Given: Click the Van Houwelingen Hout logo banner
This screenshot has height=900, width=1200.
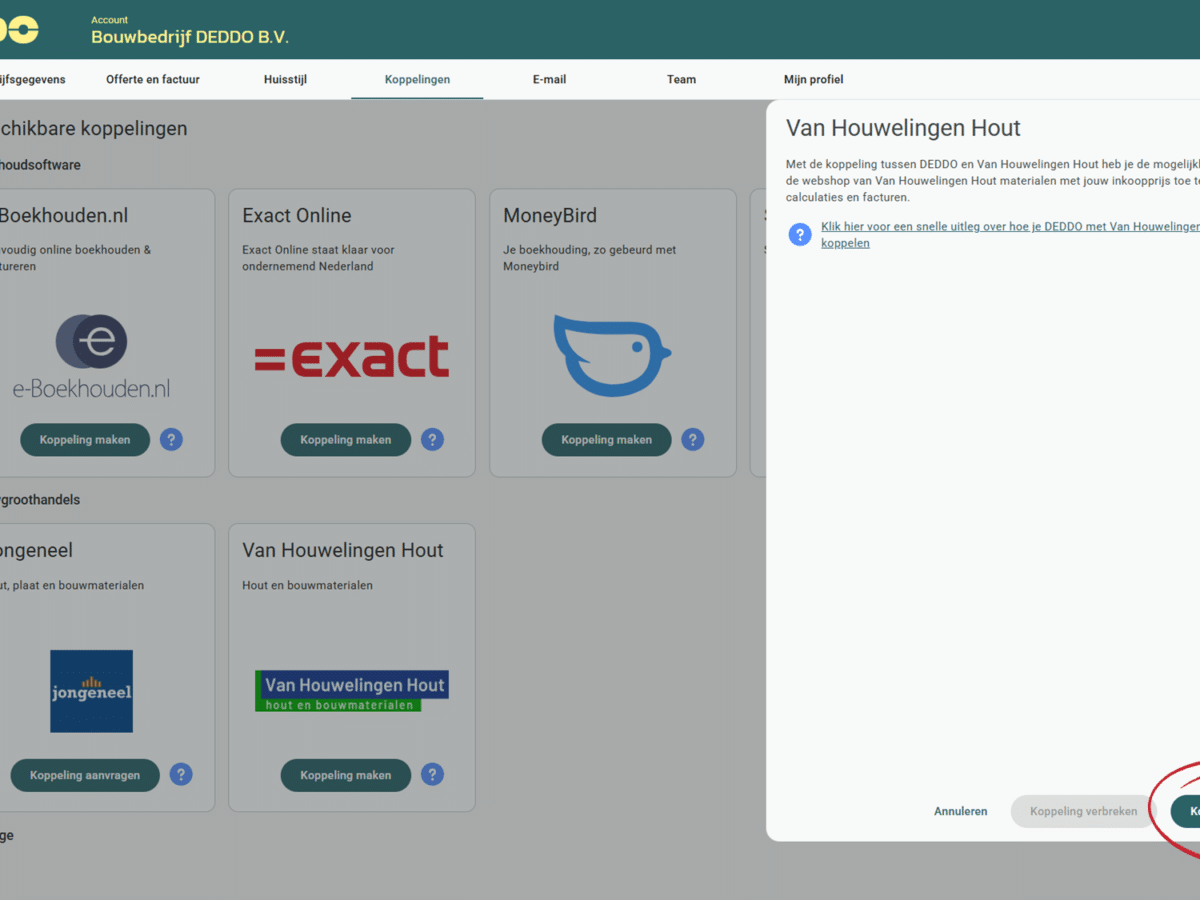Looking at the screenshot, I should (351, 690).
